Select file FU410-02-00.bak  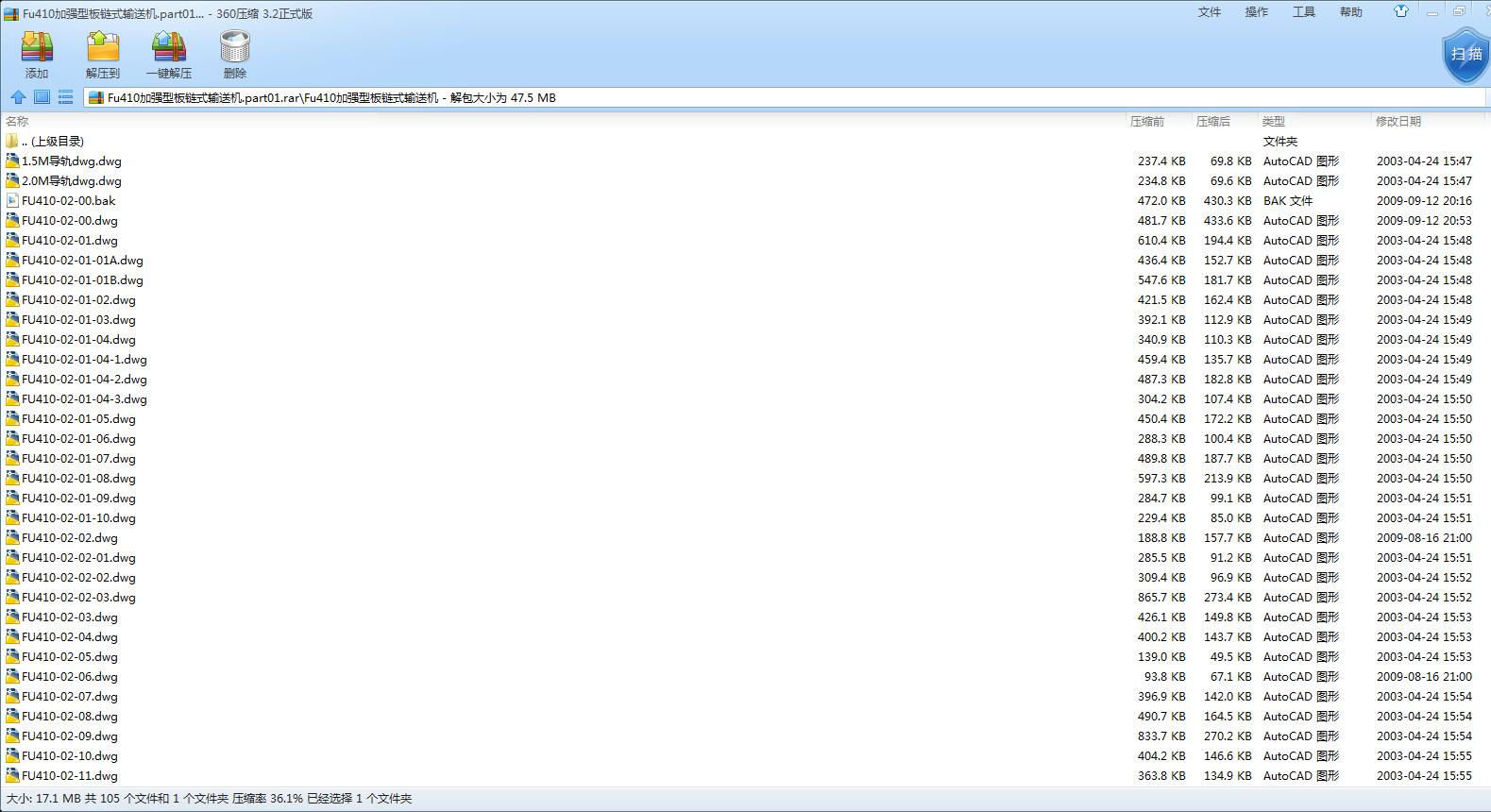click(x=69, y=201)
